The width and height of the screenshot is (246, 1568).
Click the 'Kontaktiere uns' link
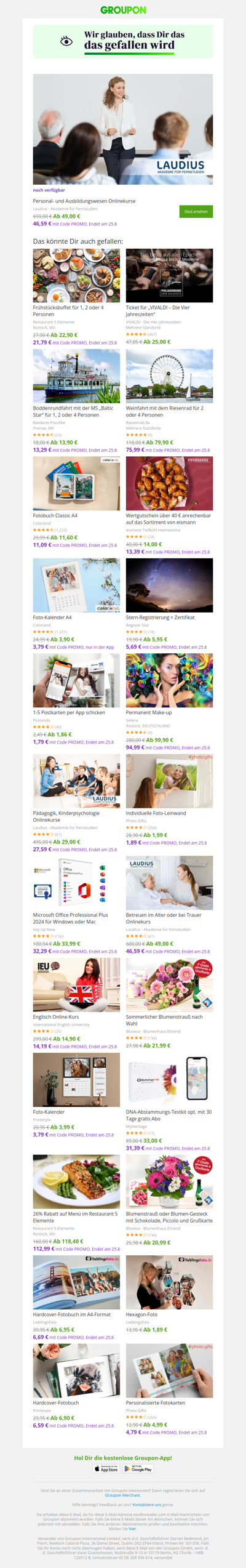click(147, 1505)
